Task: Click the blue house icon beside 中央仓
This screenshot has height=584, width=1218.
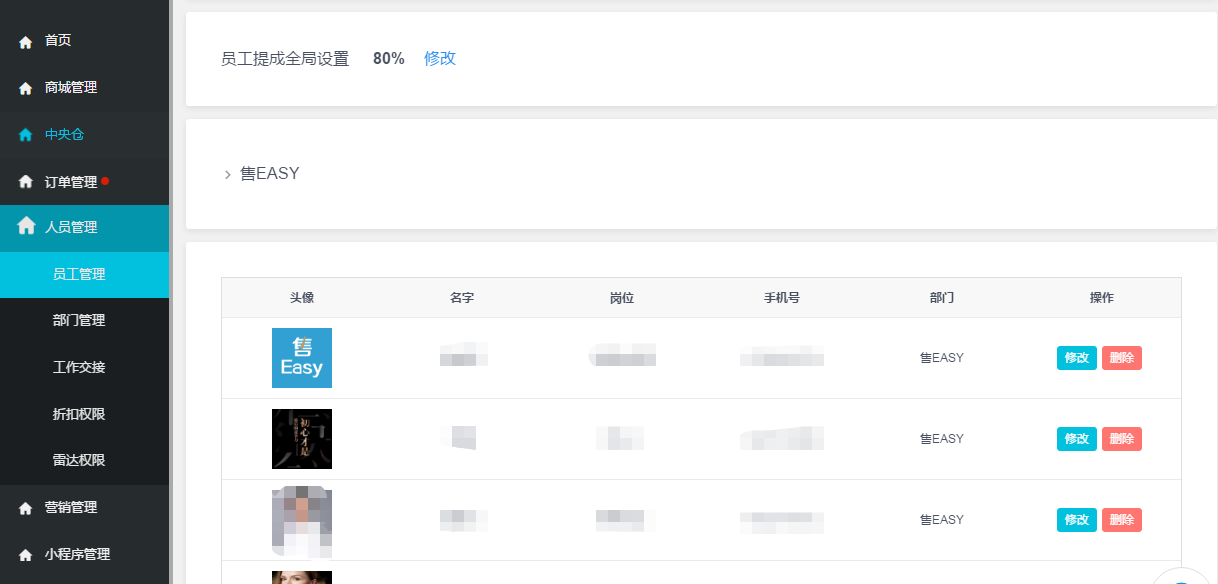Action: 26,135
